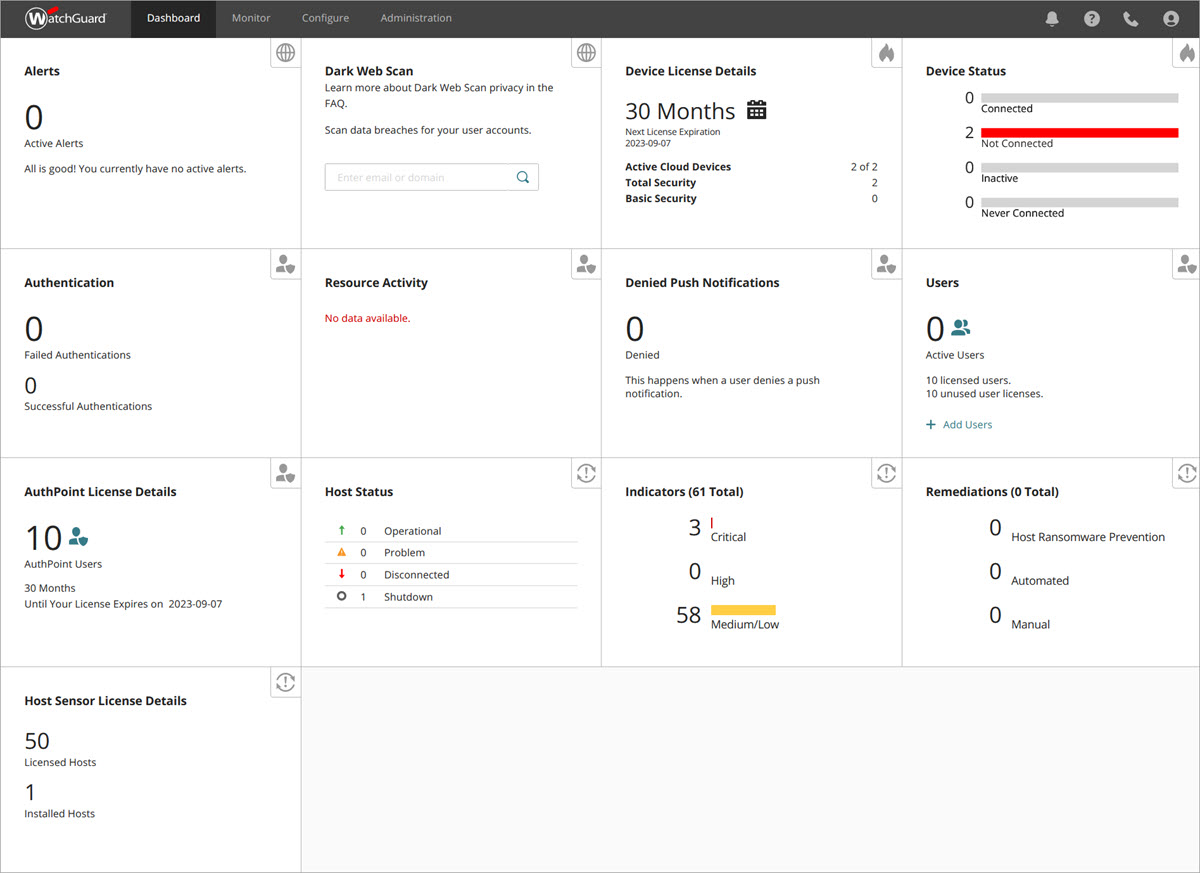Click the globe icon on the Alerts widget
Viewport: 1200px width, 873px height.
[285, 53]
